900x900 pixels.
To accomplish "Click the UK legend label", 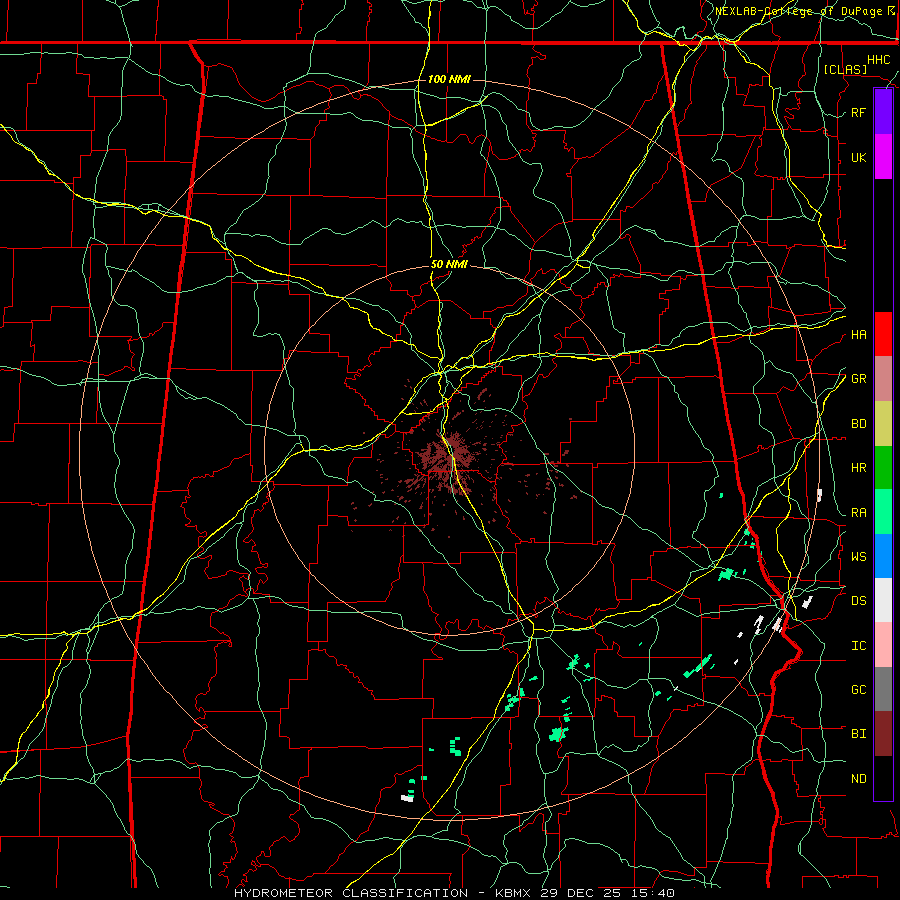I will (858, 157).
